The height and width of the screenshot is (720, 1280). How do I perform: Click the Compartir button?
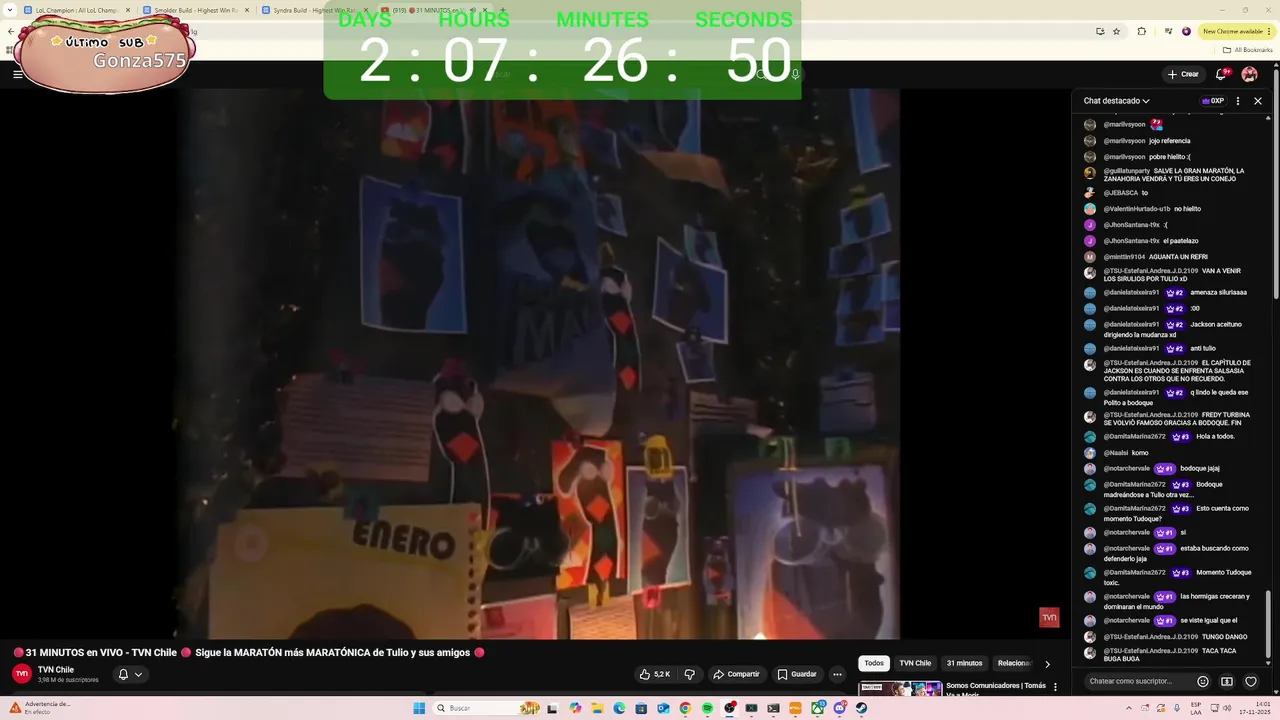[x=735, y=674]
